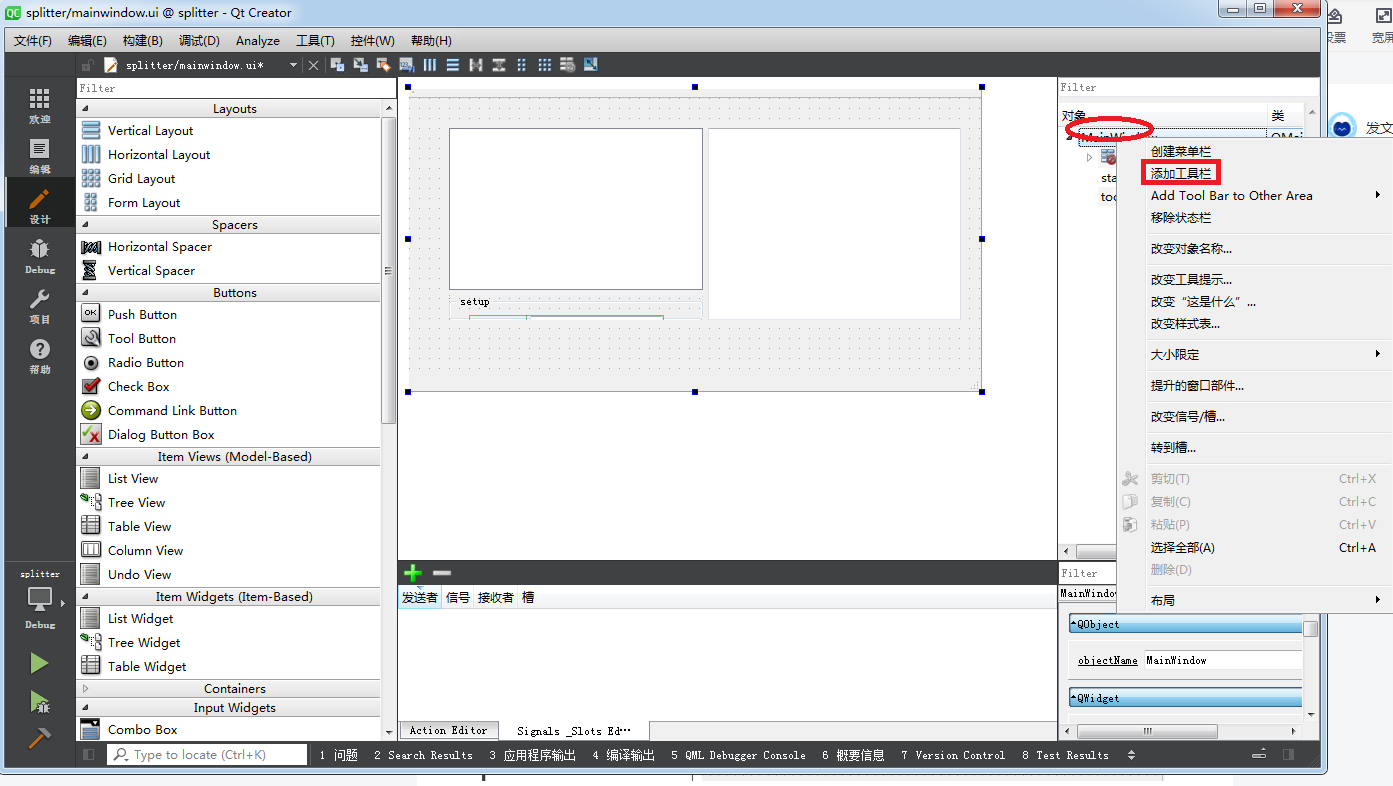1393x786 pixels.
Task: Open 编译输出 output pane
Action: (x=624, y=755)
